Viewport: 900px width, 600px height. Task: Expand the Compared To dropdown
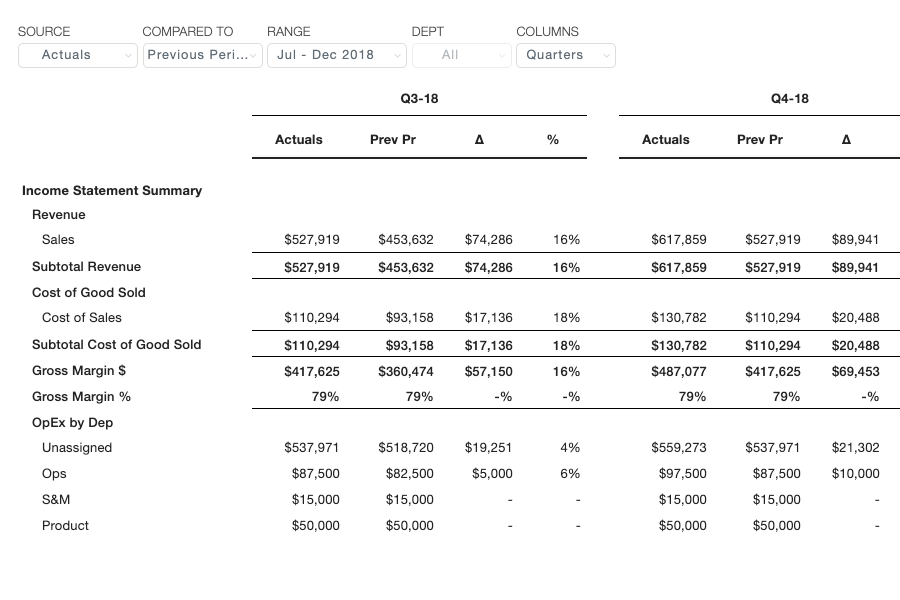(x=202, y=55)
